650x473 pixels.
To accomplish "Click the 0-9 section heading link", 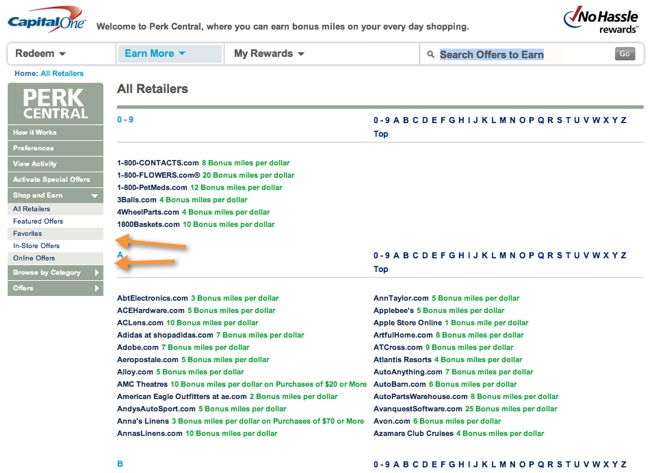I will click(125, 120).
